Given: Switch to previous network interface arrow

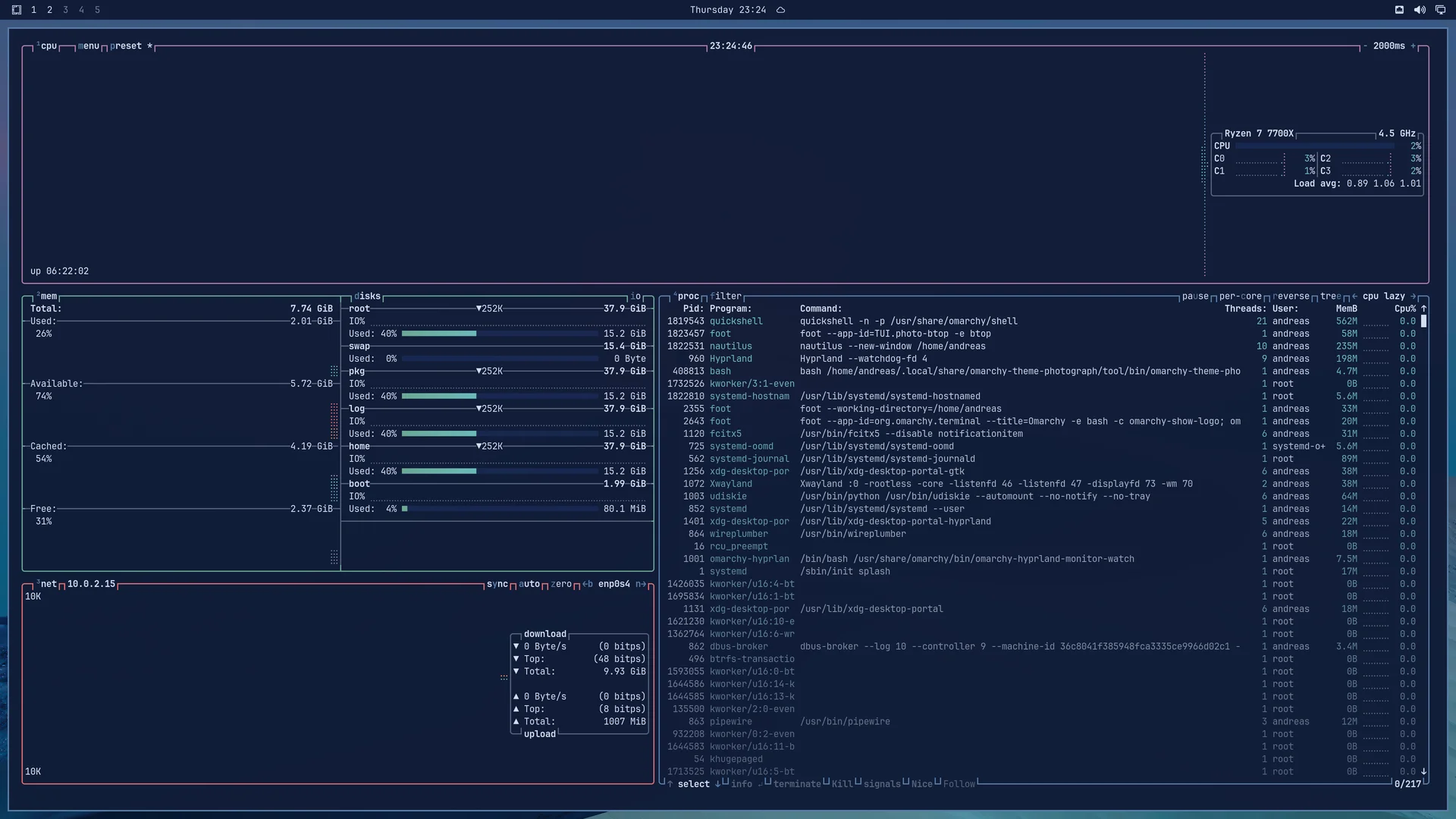Looking at the screenshot, I should 588,584.
